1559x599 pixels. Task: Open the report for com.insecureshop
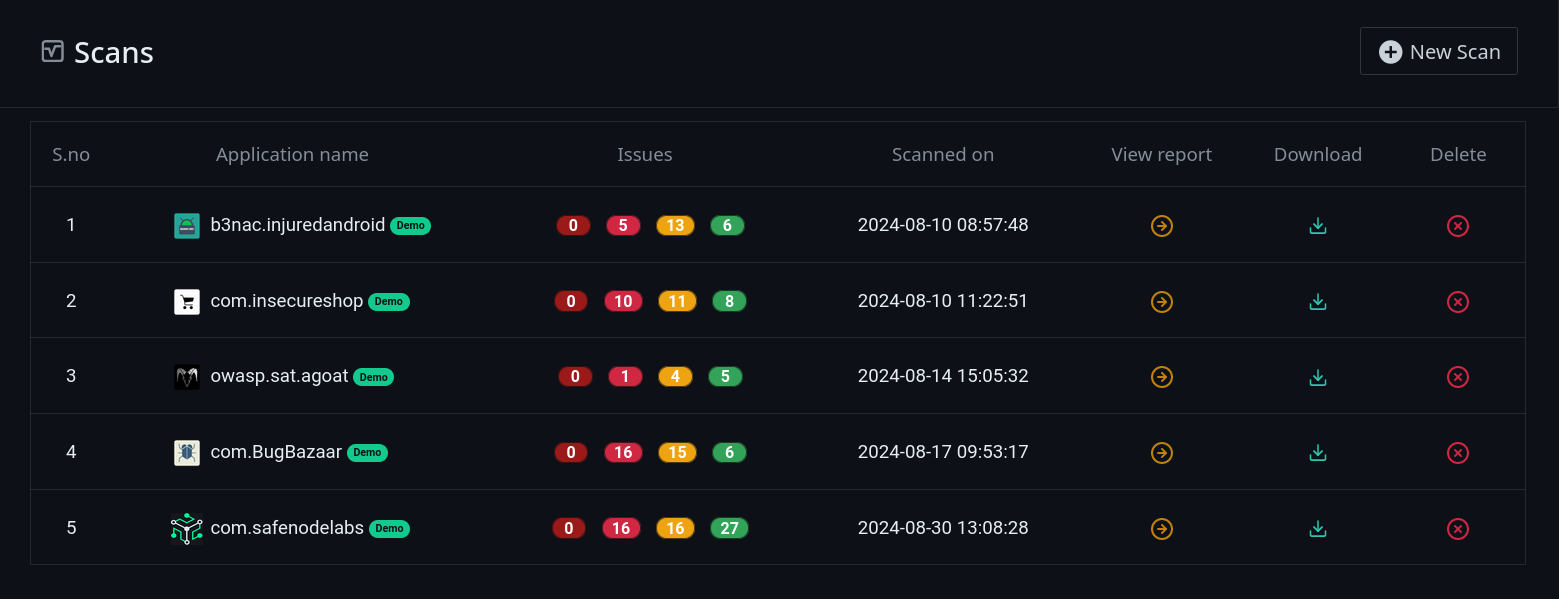1161,302
